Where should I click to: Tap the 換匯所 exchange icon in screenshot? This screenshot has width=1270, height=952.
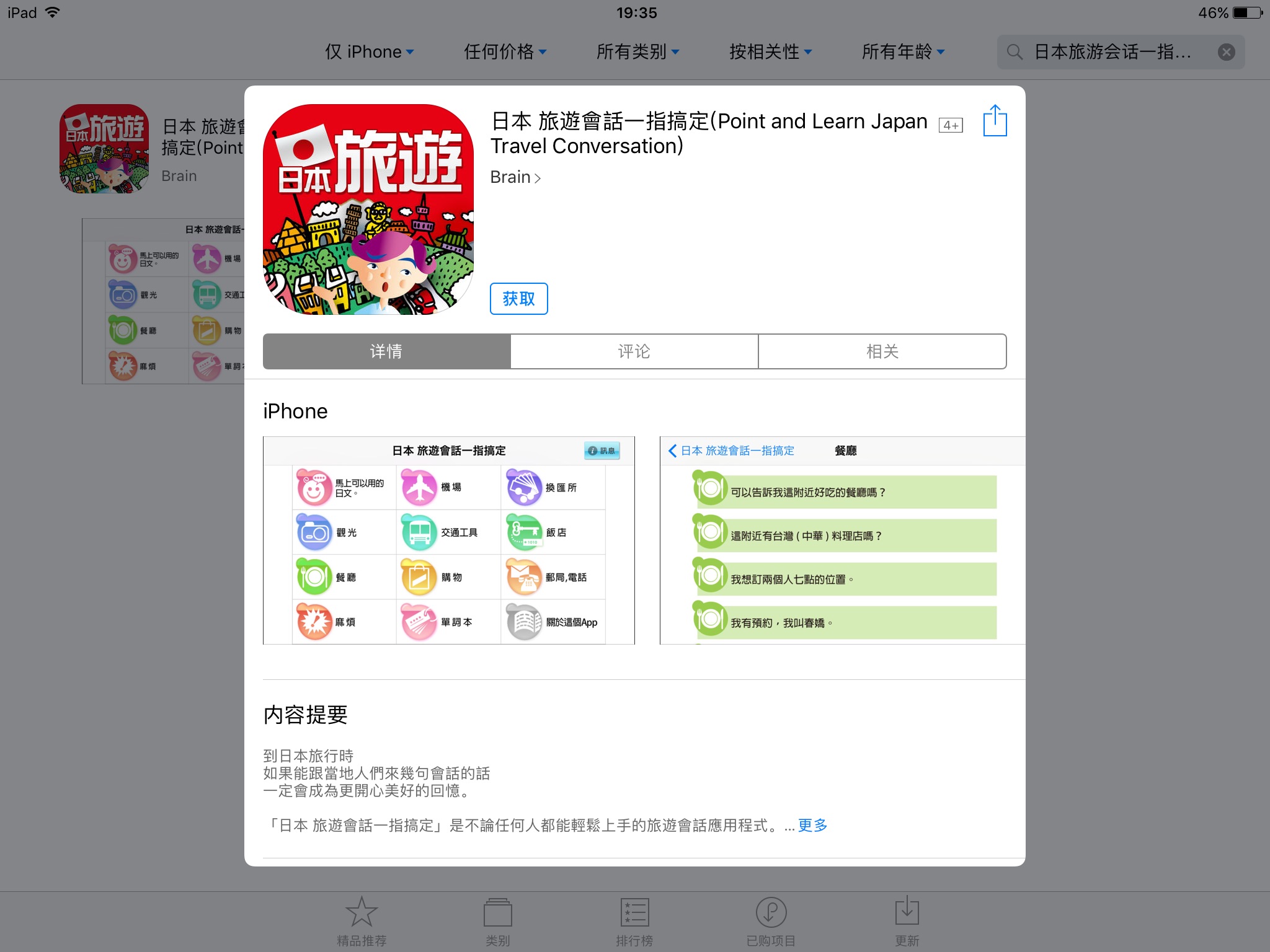(x=525, y=487)
